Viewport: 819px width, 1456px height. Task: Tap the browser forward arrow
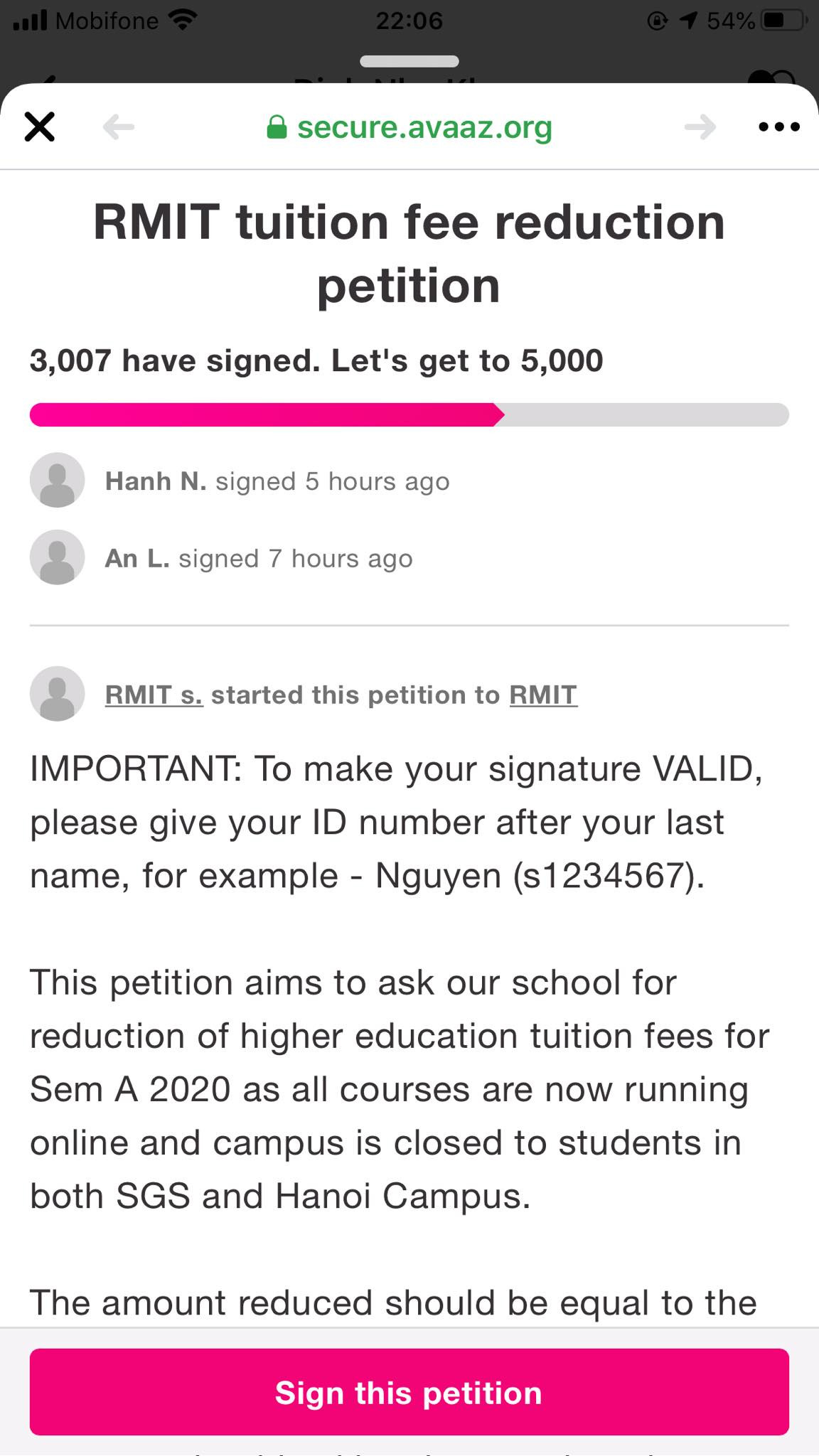coord(700,127)
